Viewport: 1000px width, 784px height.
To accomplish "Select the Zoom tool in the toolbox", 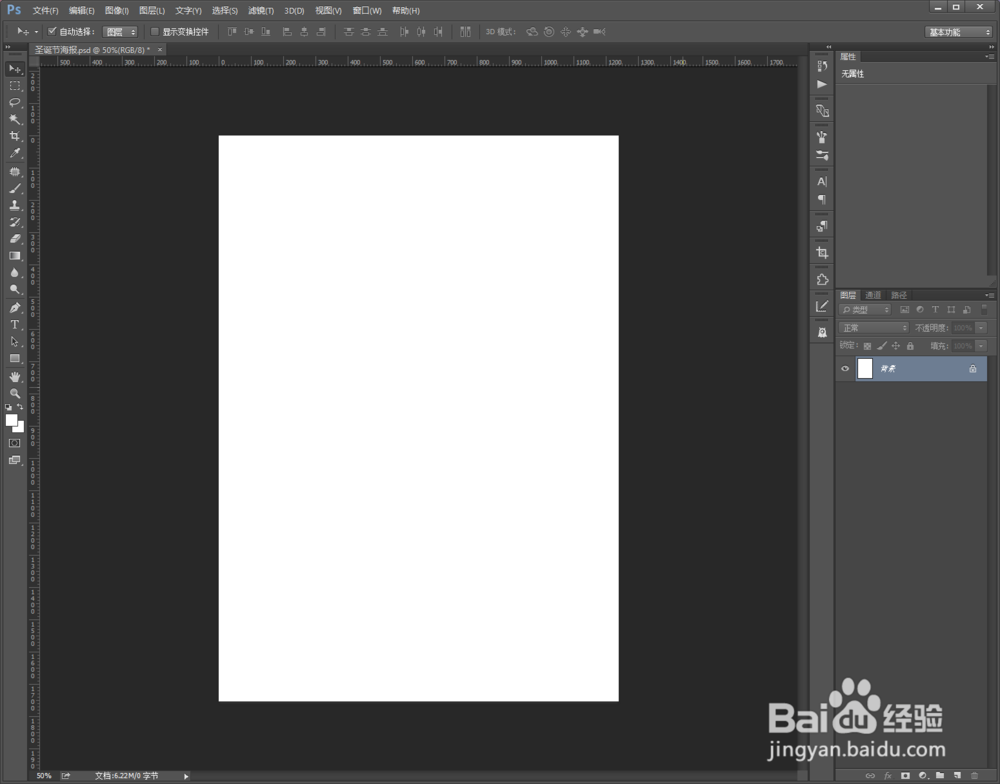I will tap(14, 394).
